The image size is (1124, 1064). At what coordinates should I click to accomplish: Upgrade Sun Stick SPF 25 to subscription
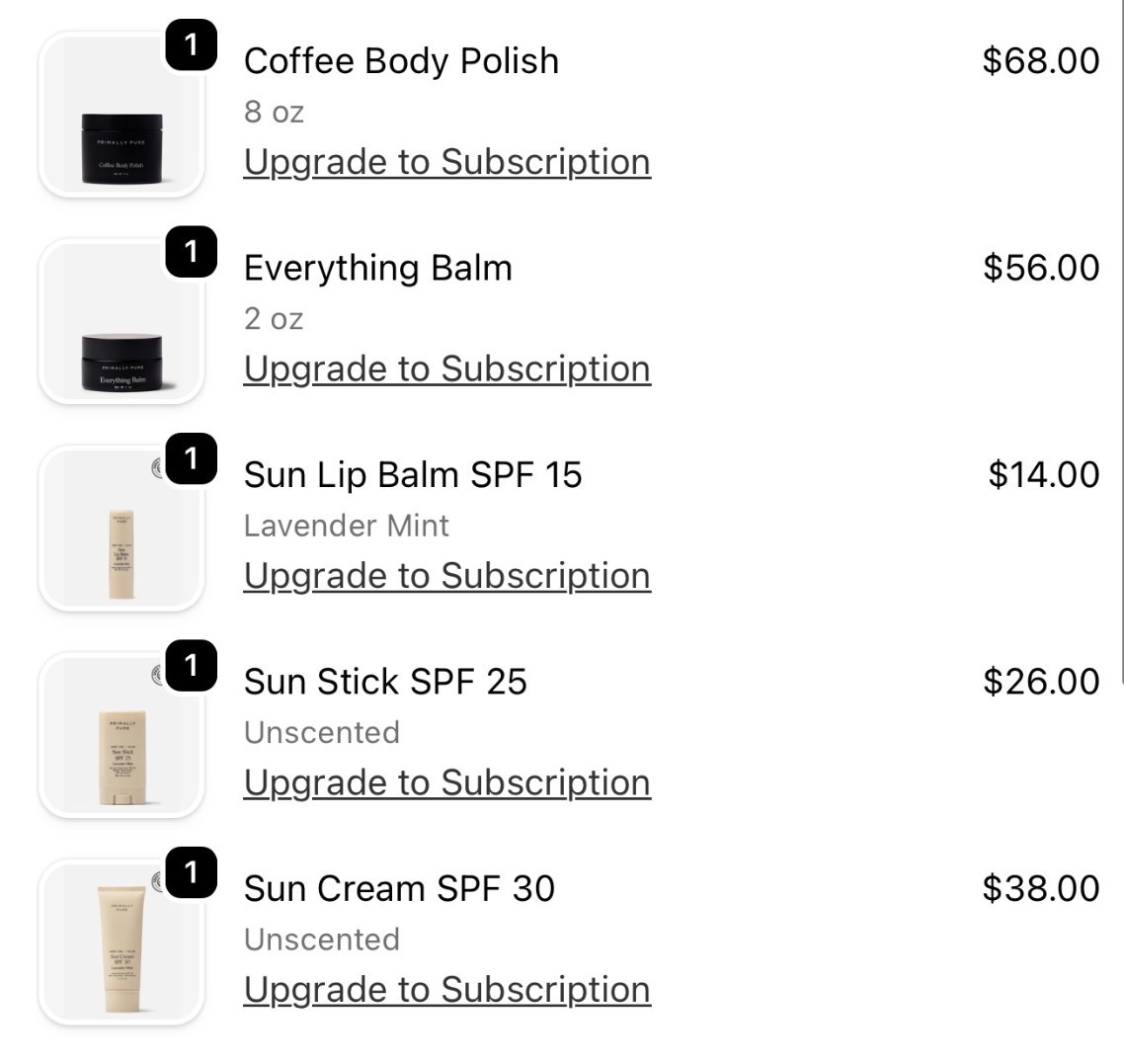click(x=446, y=781)
